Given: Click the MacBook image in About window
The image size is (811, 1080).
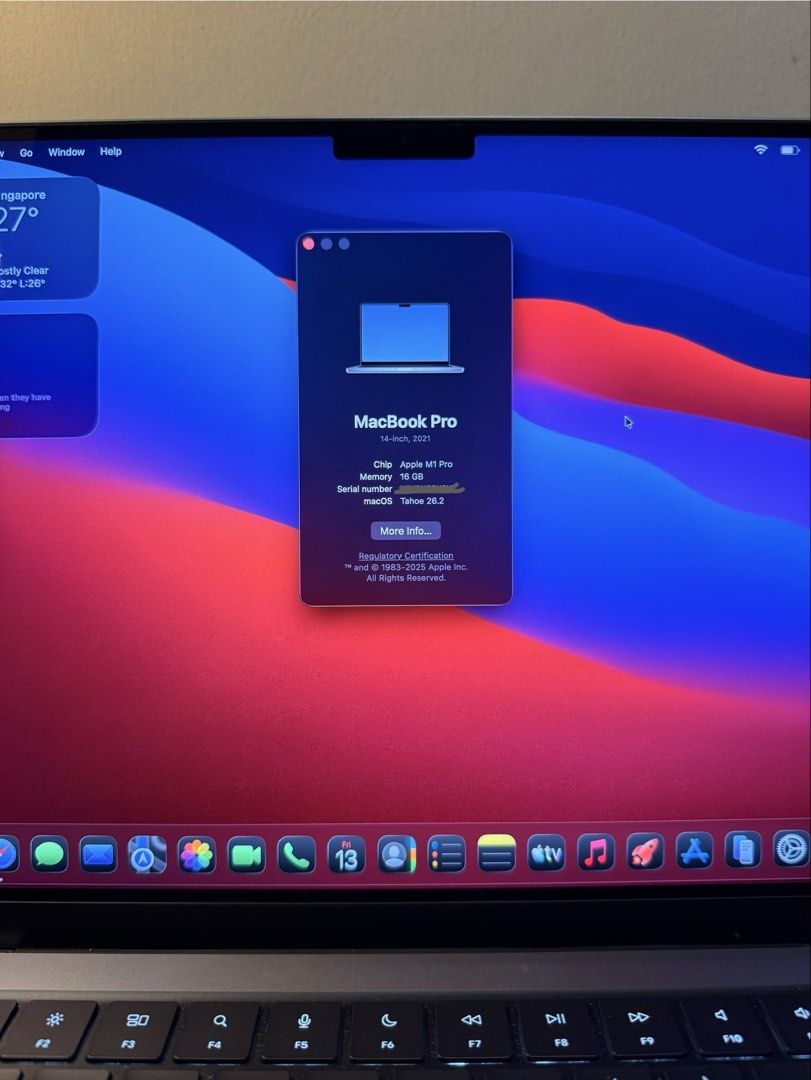Looking at the screenshot, I should point(404,338).
